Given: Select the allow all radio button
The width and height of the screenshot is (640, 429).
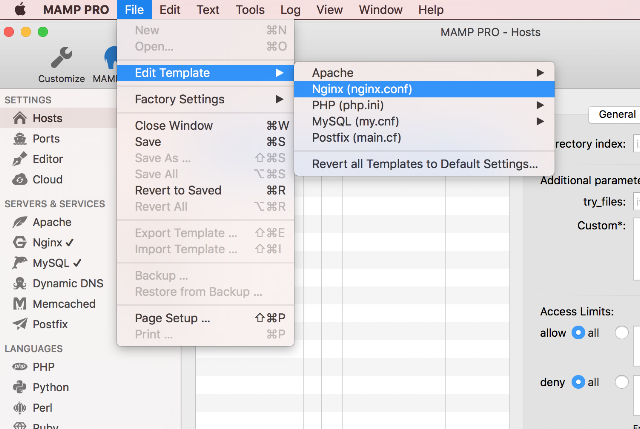Looking at the screenshot, I should (x=578, y=333).
